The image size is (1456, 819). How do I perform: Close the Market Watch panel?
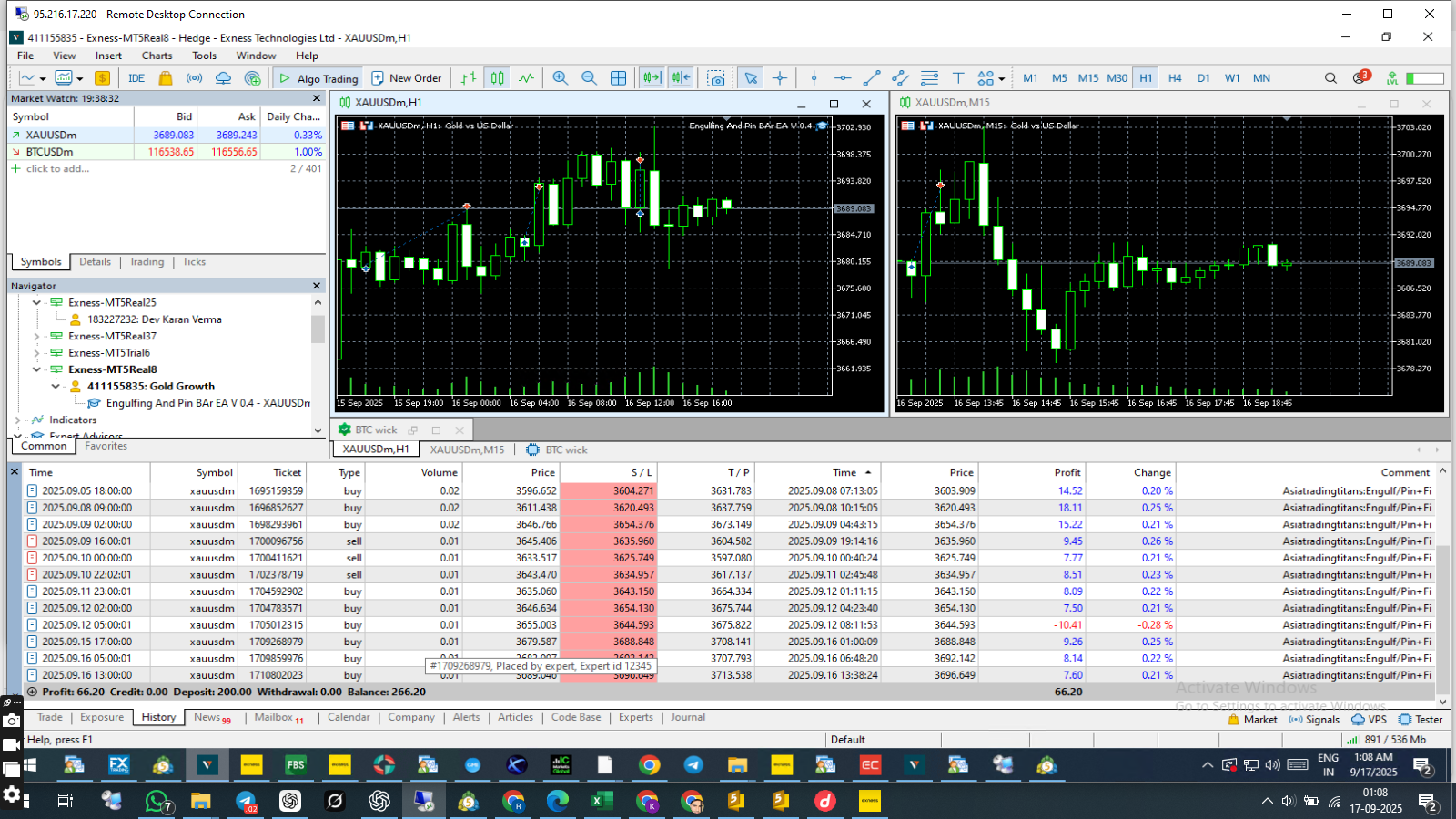[317, 98]
